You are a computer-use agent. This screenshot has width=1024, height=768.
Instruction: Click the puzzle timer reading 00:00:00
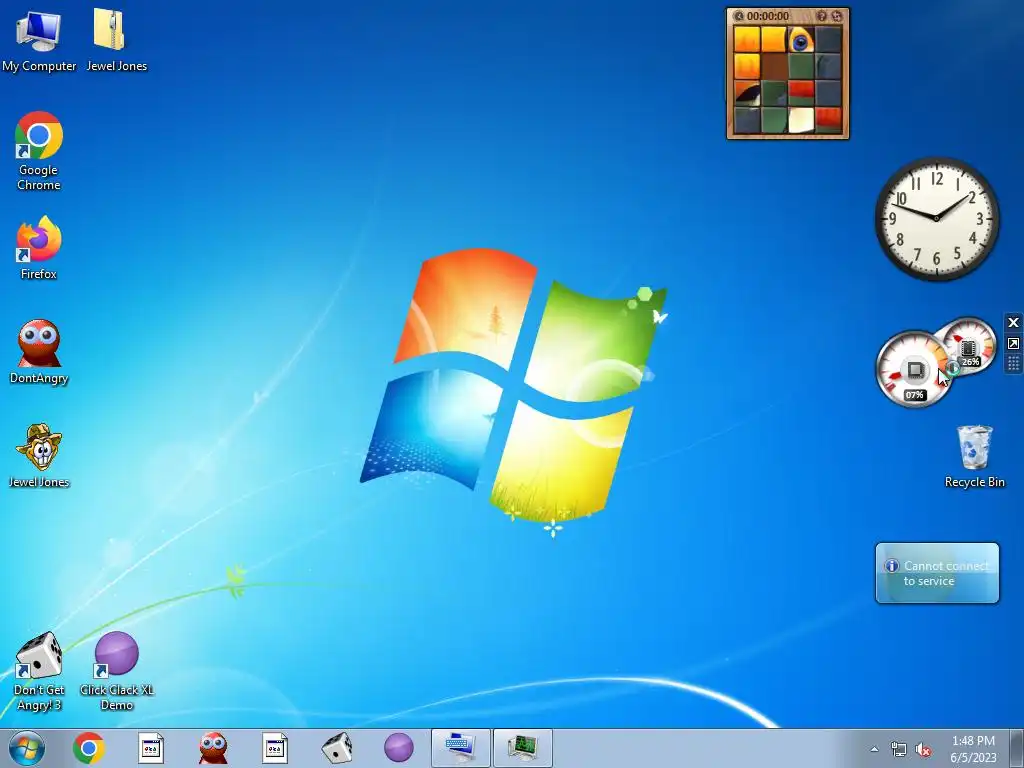click(767, 16)
